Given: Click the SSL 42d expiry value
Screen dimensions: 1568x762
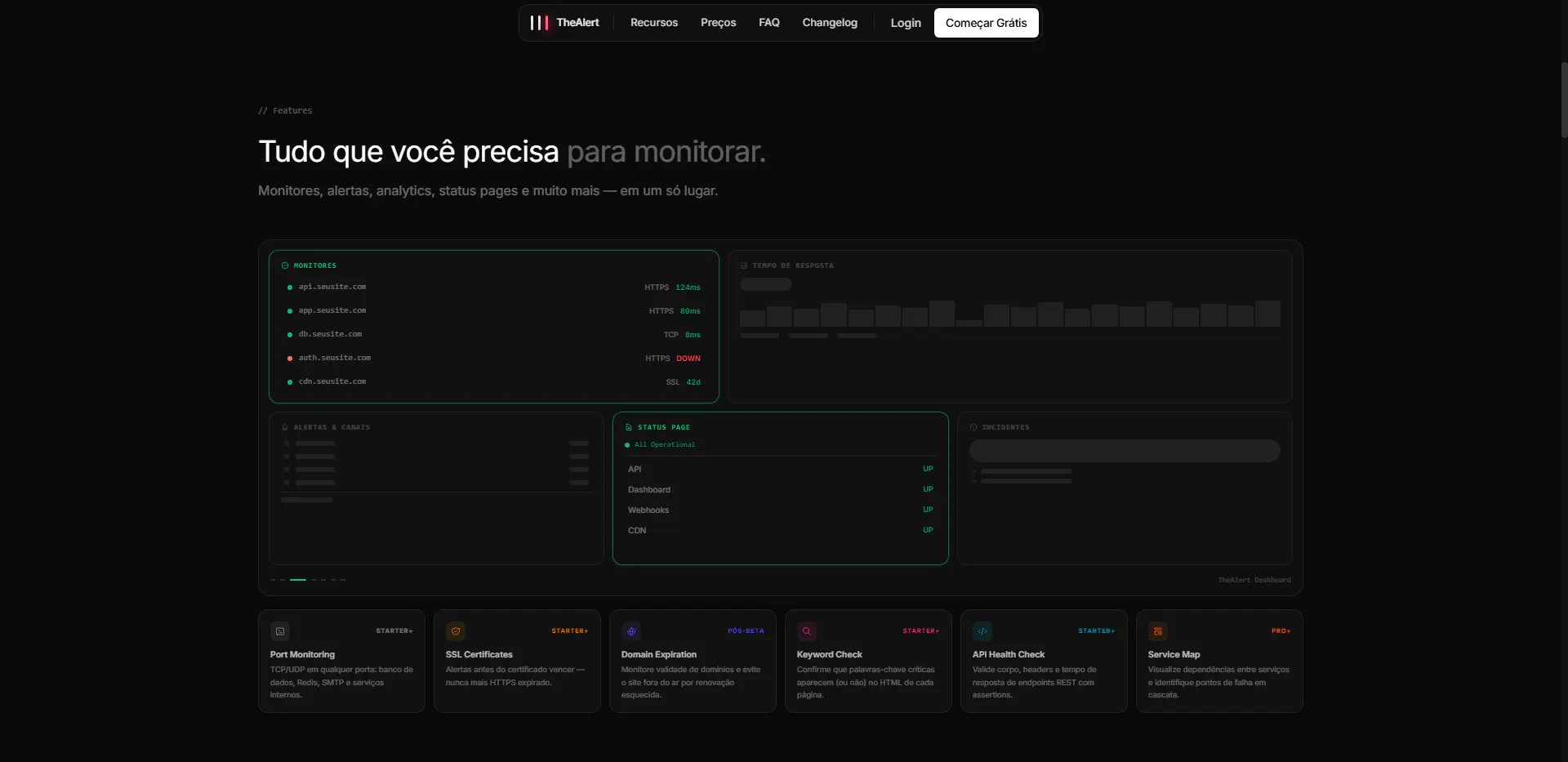Looking at the screenshot, I should click(693, 382).
